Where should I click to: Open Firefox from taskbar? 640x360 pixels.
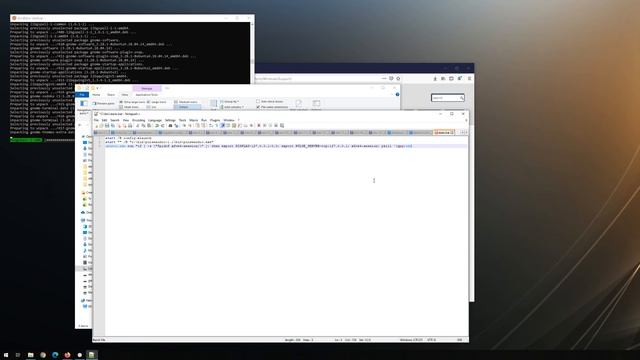(x=67, y=355)
